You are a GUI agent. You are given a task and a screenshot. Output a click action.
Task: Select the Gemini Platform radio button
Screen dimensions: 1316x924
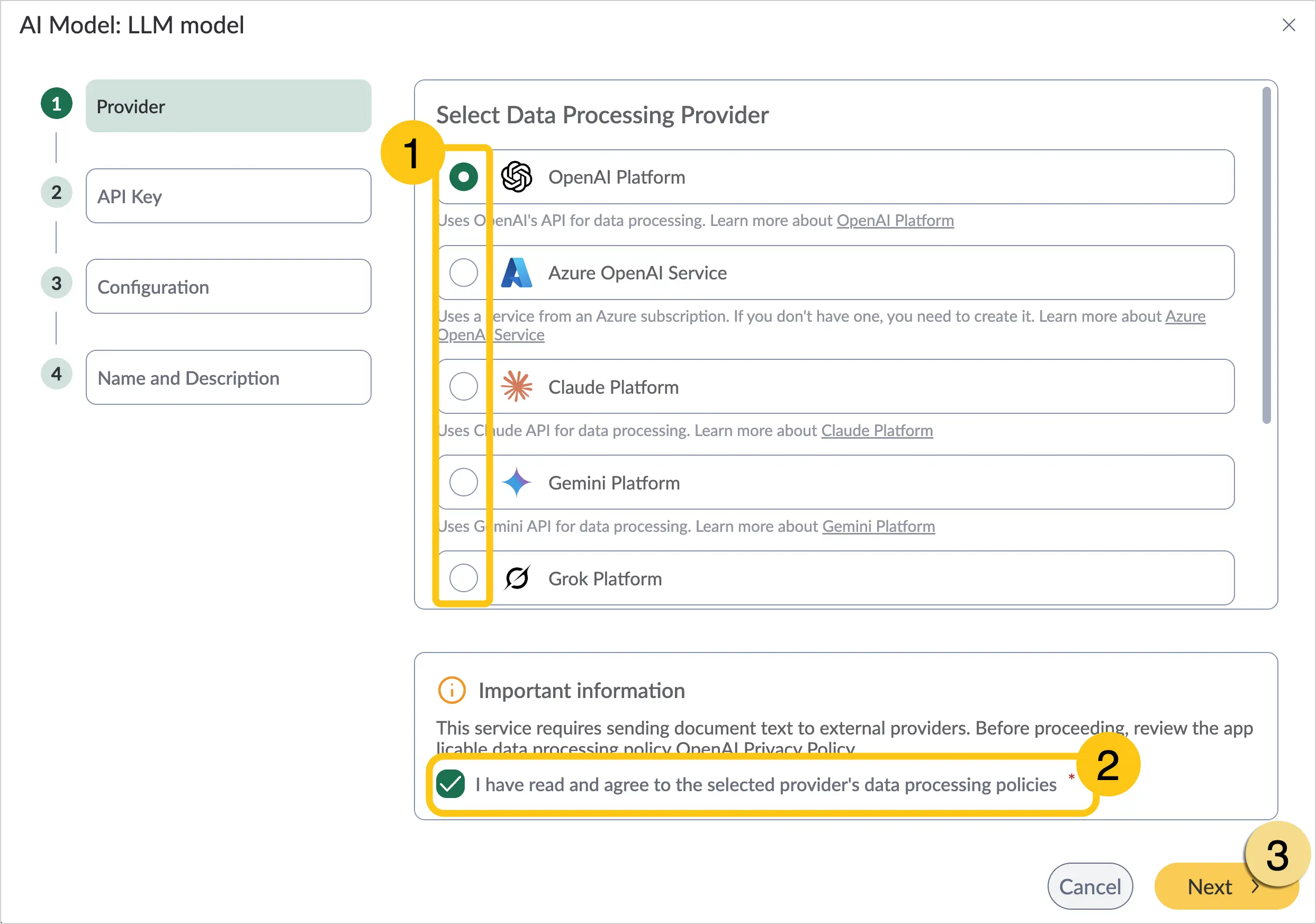tap(463, 482)
